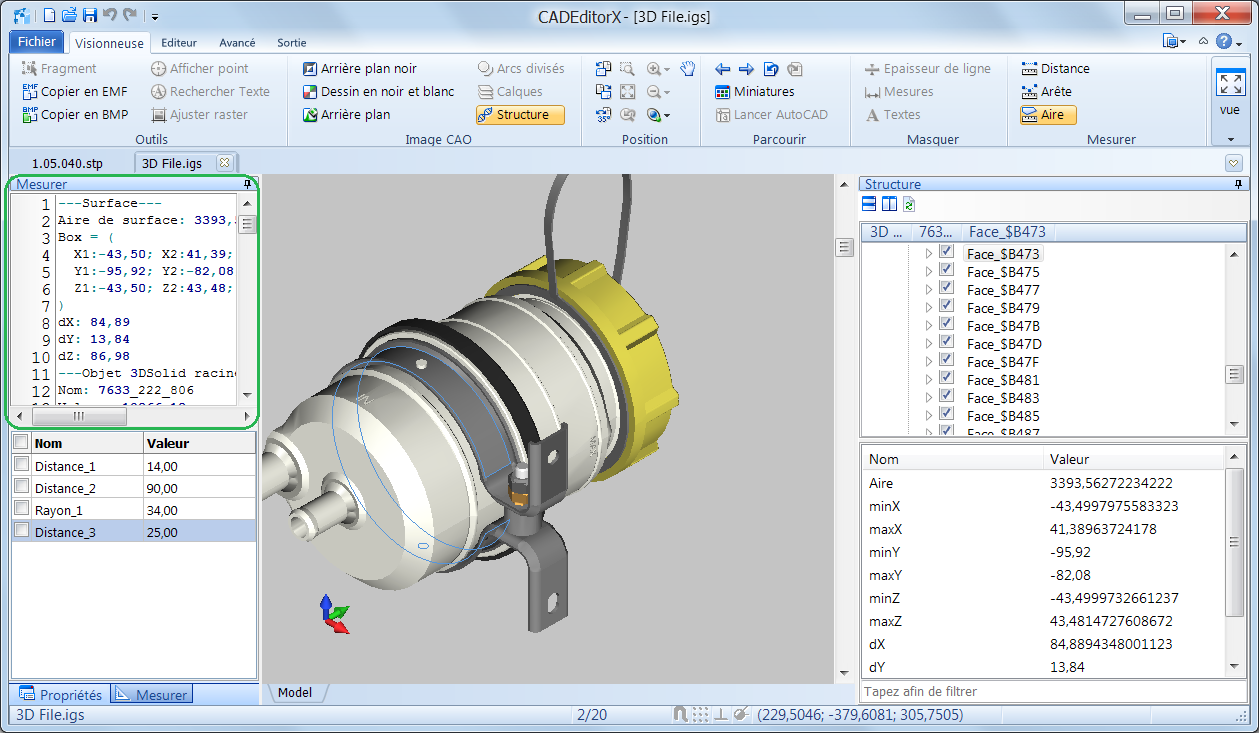Image resolution: width=1259 pixels, height=733 pixels.
Task: Open the 3D view orbit dropdown arrow
Action: click(x=667, y=116)
